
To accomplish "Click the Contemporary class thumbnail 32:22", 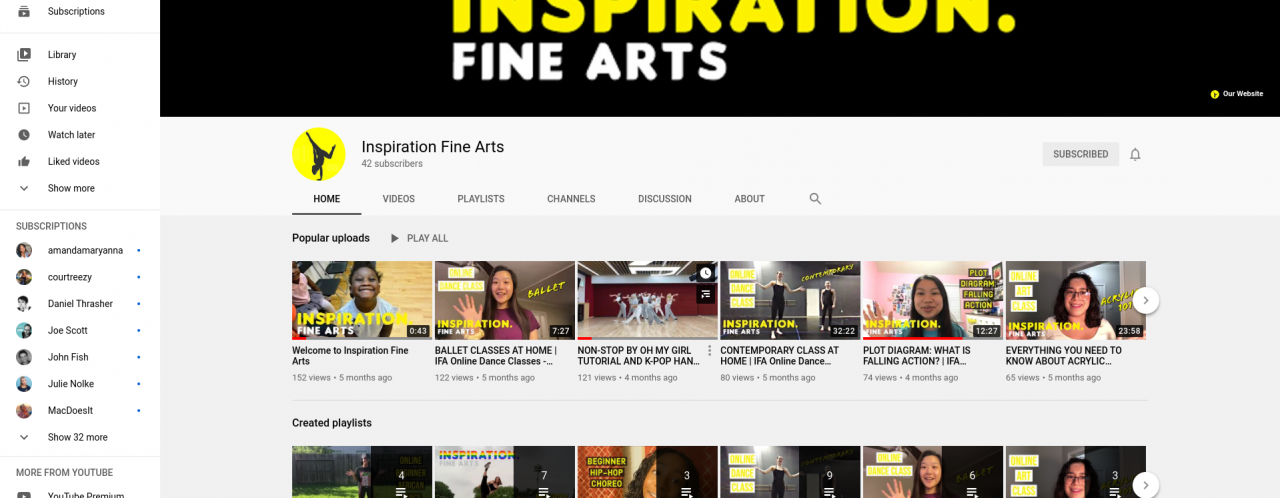I will point(791,300).
